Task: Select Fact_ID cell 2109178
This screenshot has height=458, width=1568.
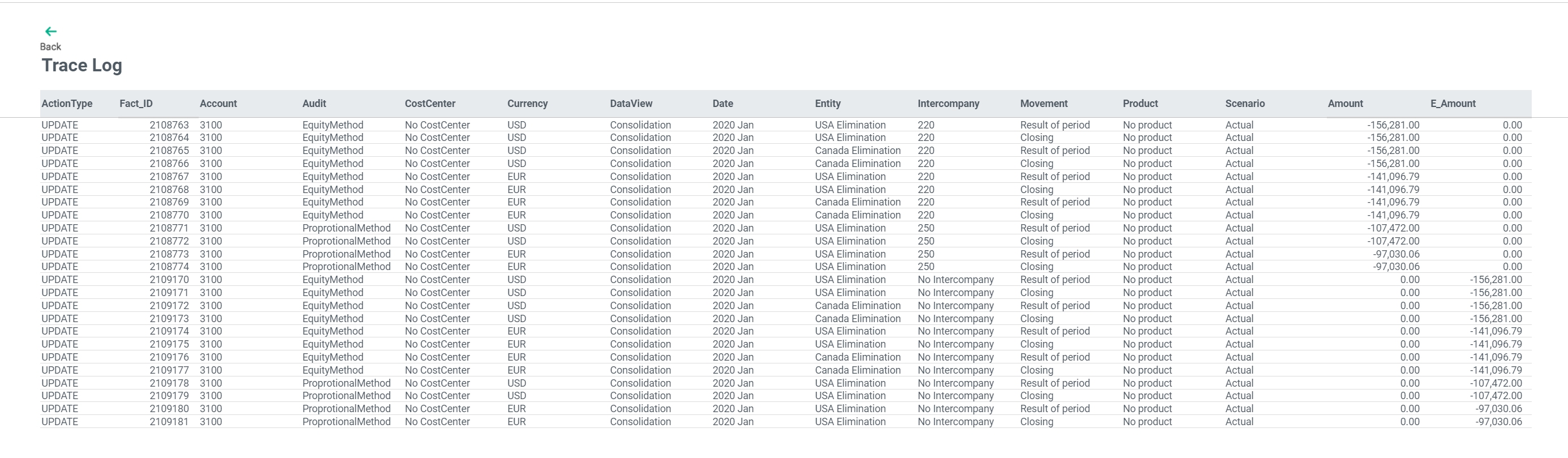Action: click(169, 383)
